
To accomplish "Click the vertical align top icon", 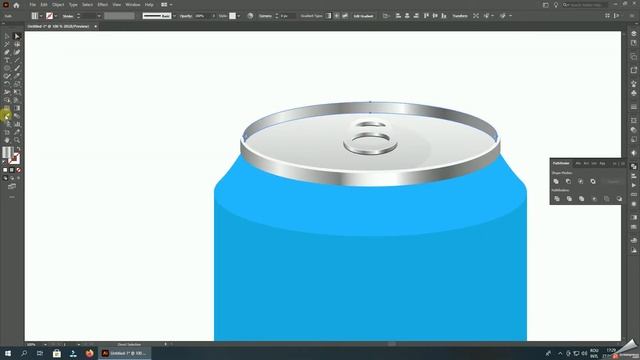I will [x=426, y=16].
